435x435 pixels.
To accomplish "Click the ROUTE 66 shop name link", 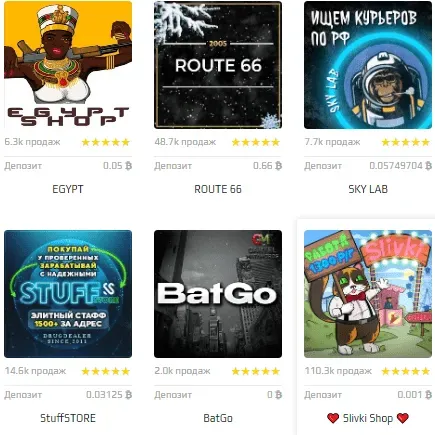I will click(218, 189).
